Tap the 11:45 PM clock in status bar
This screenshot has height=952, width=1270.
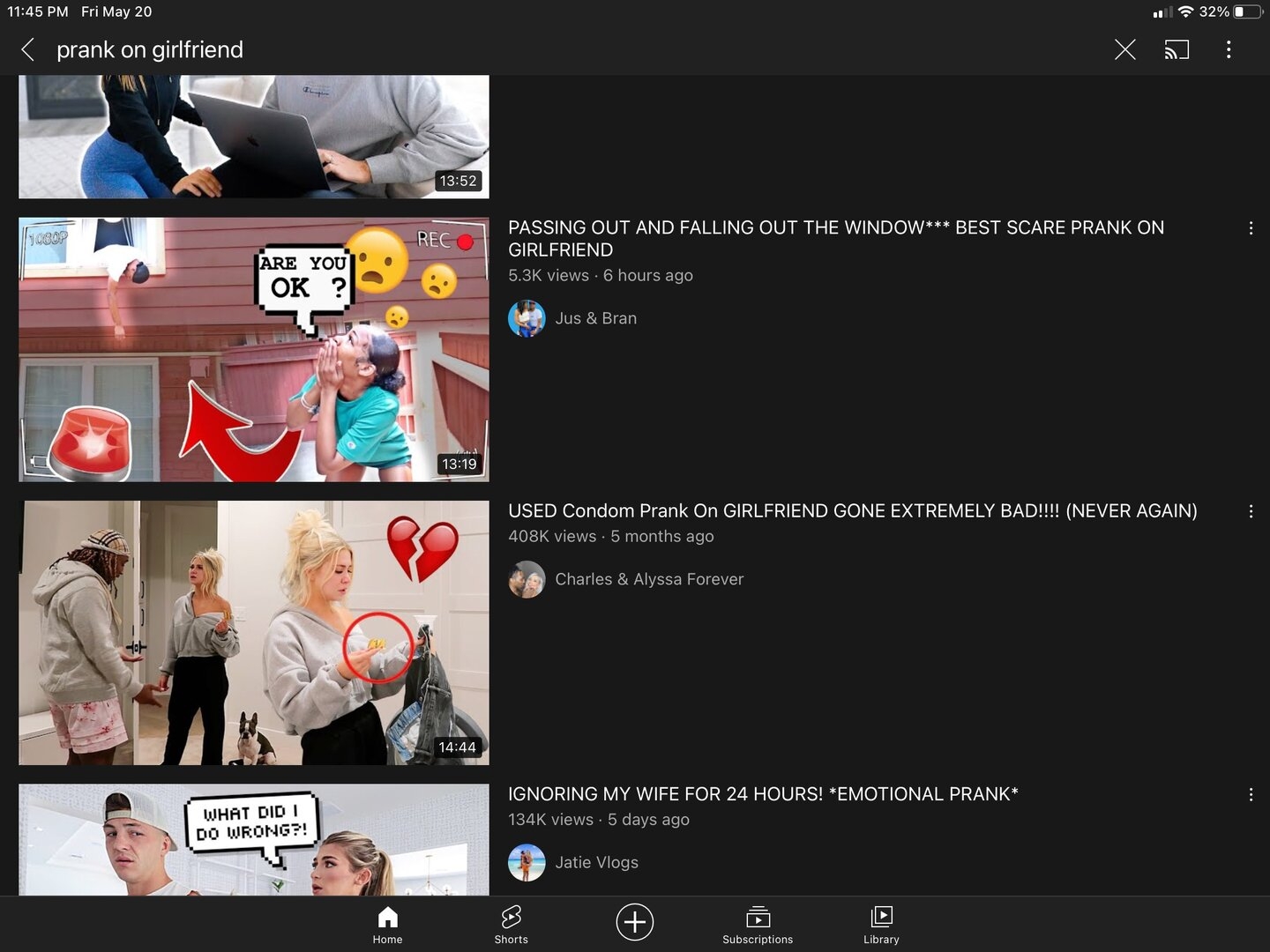click(38, 11)
